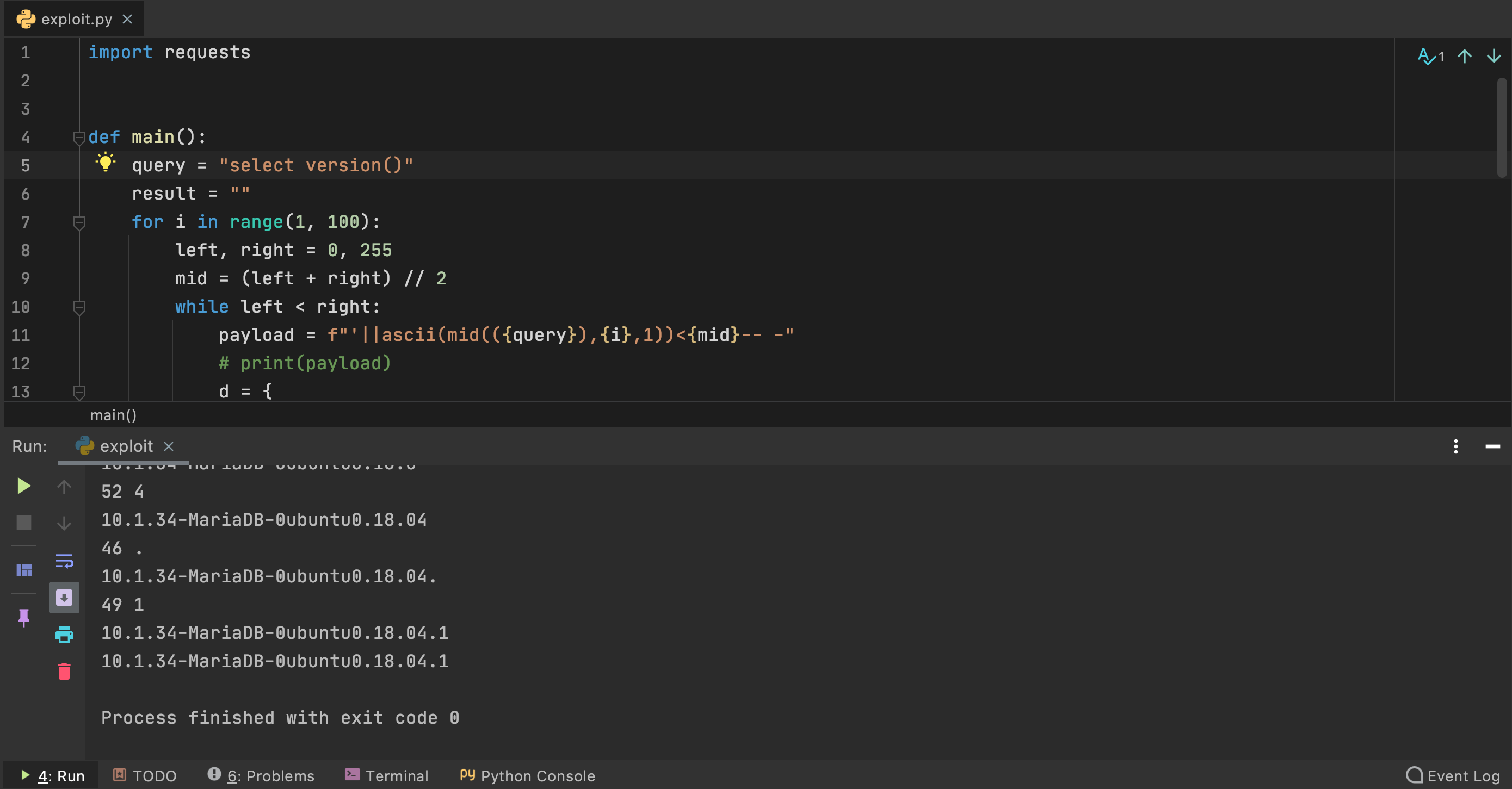Collapse the def main() fold marker
1512x789 pixels.
(x=79, y=138)
